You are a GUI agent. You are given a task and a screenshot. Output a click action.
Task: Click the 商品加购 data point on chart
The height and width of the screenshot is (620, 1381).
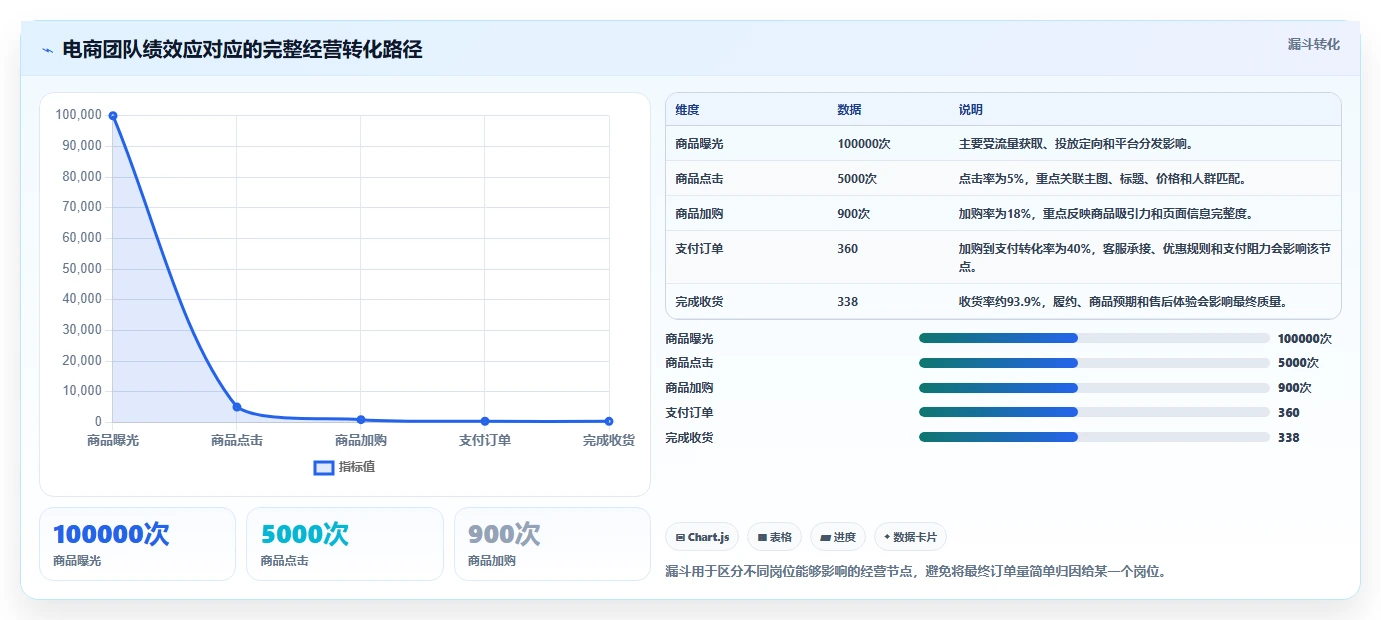[x=361, y=420]
